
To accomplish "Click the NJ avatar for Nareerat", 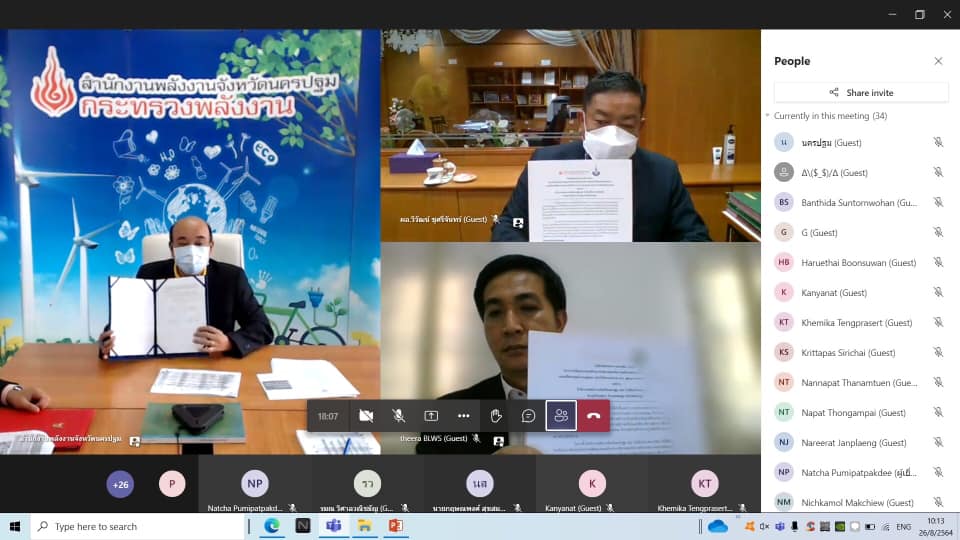I will tap(784, 442).
